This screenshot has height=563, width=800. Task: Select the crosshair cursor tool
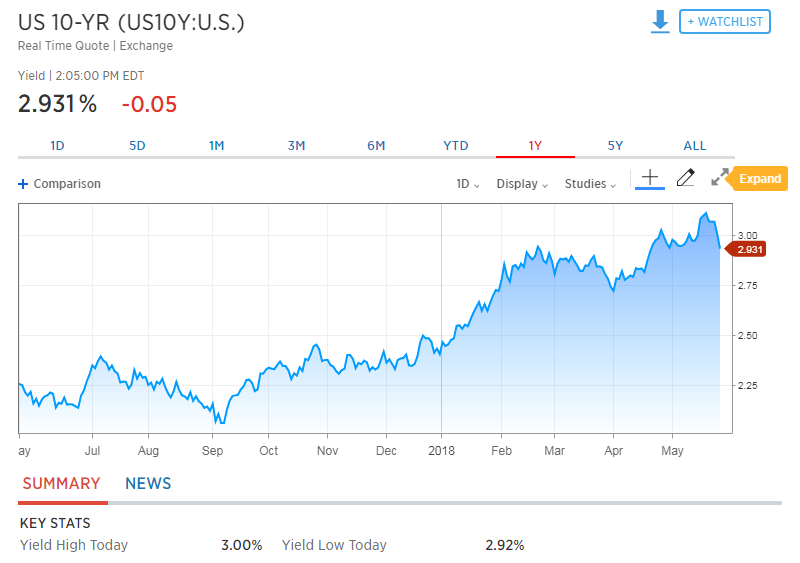pyautogui.click(x=650, y=178)
